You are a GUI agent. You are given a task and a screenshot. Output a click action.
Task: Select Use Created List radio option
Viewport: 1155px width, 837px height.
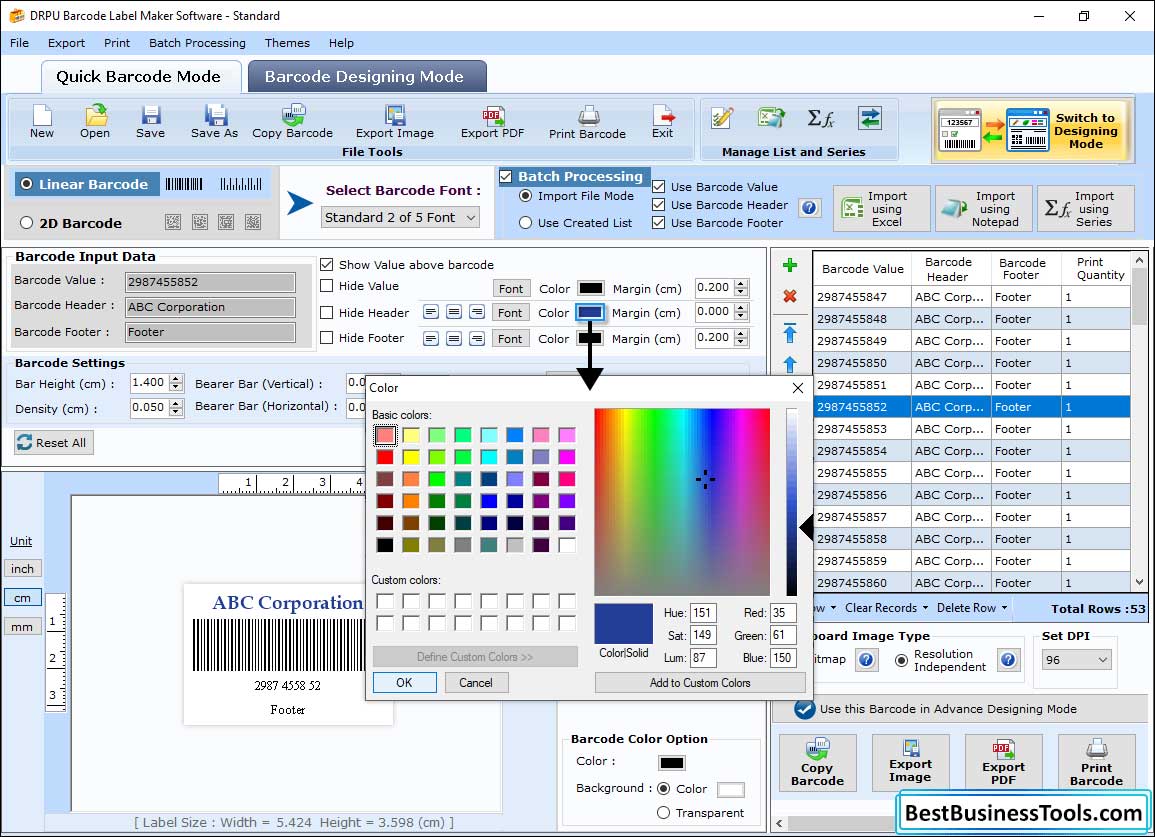[525, 223]
